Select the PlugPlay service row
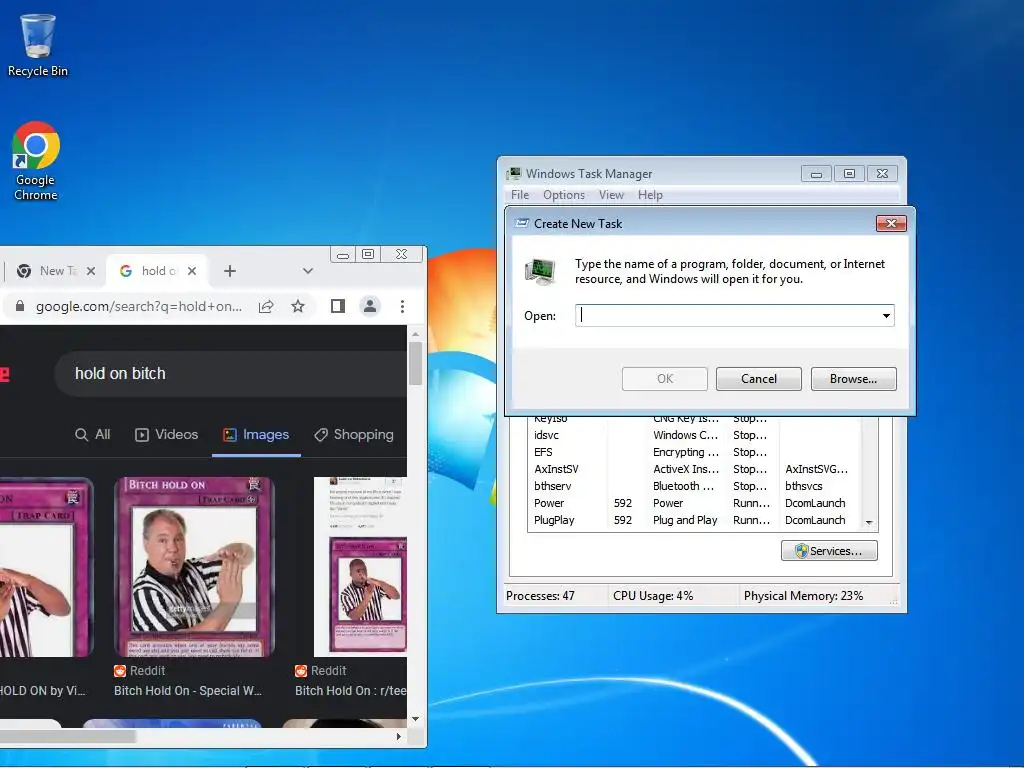 (x=695, y=520)
